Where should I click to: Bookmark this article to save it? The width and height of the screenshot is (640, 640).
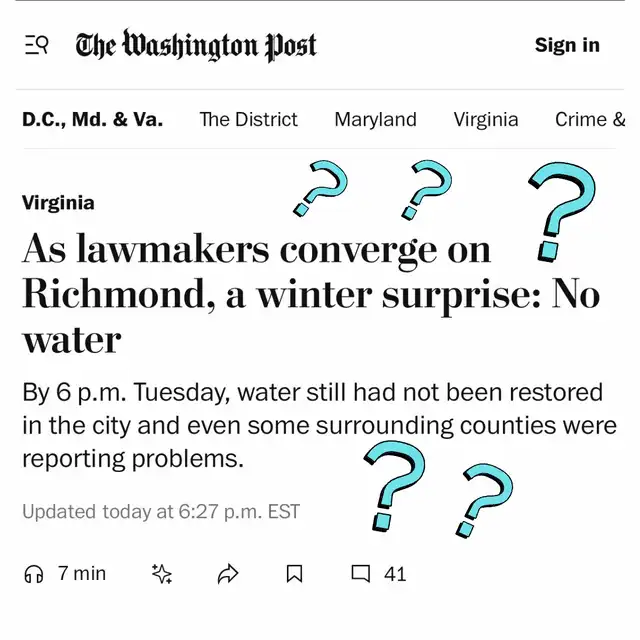tap(294, 574)
